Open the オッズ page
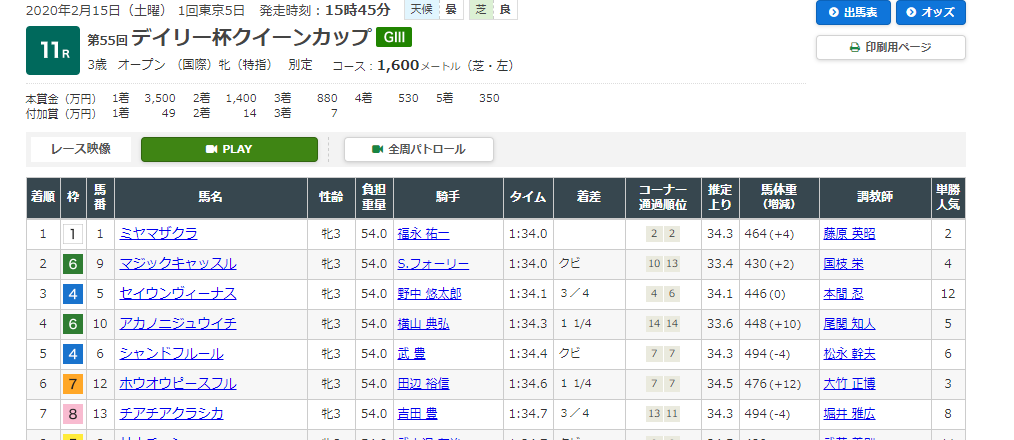Image resolution: width=1014 pixels, height=440 pixels. click(931, 12)
